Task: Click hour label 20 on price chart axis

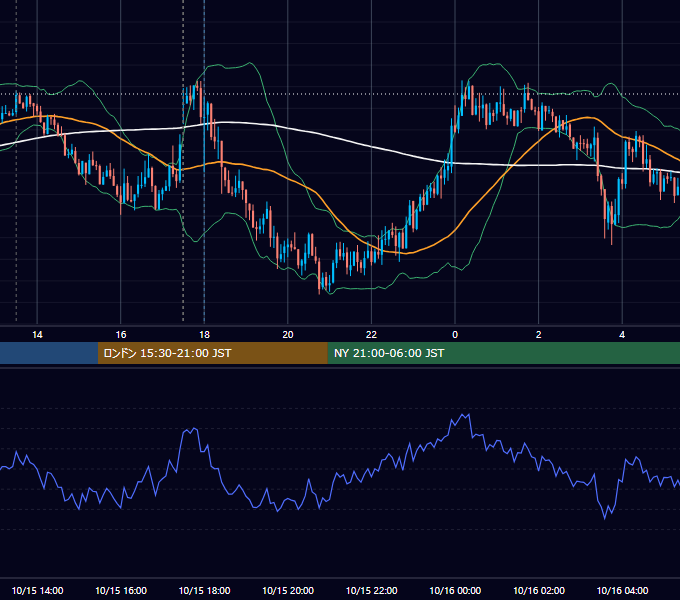Action: coord(288,335)
